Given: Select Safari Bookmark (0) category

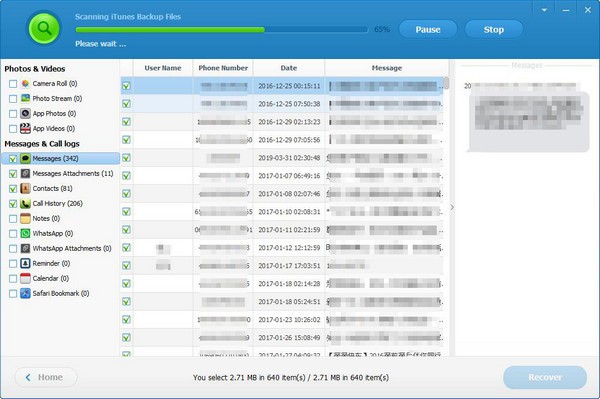Looking at the screenshot, I should (x=61, y=293).
